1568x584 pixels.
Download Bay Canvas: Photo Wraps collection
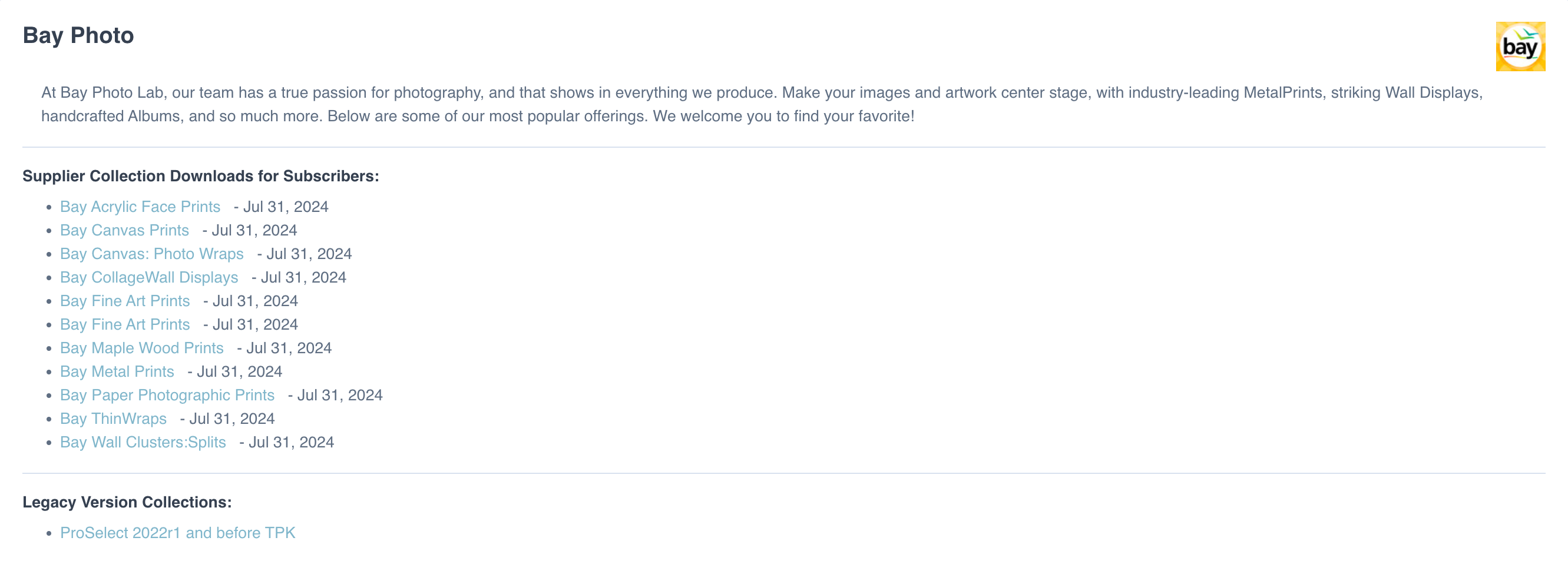click(x=151, y=254)
